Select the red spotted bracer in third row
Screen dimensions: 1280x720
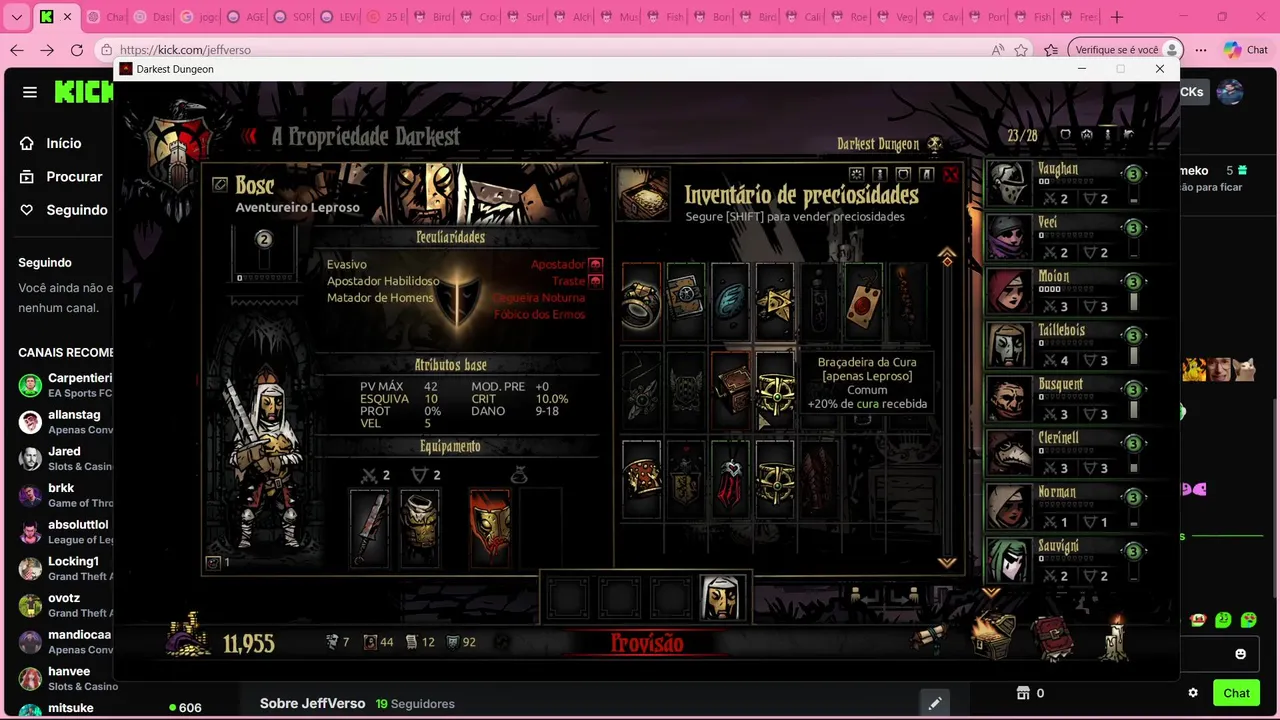(x=641, y=478)
